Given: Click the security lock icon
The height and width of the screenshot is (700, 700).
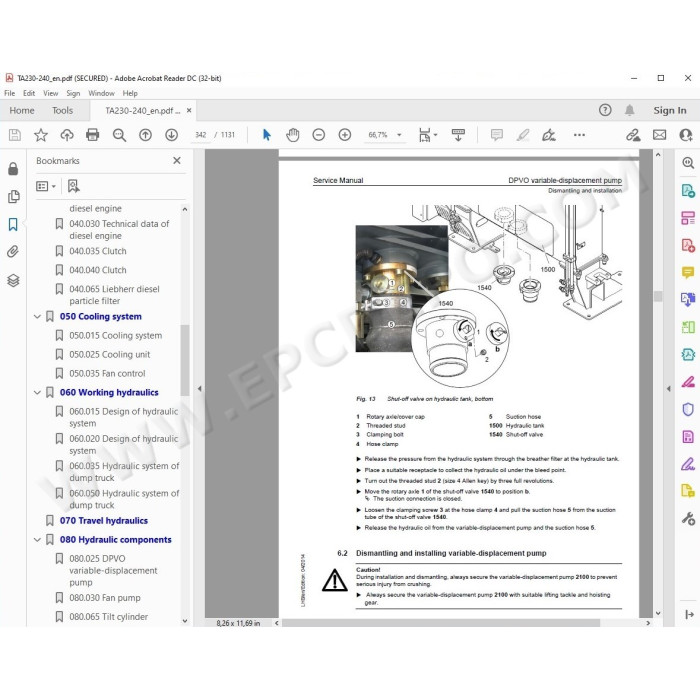Looking at the screenshot, I should pyautogui.click(x=13, y=168).
